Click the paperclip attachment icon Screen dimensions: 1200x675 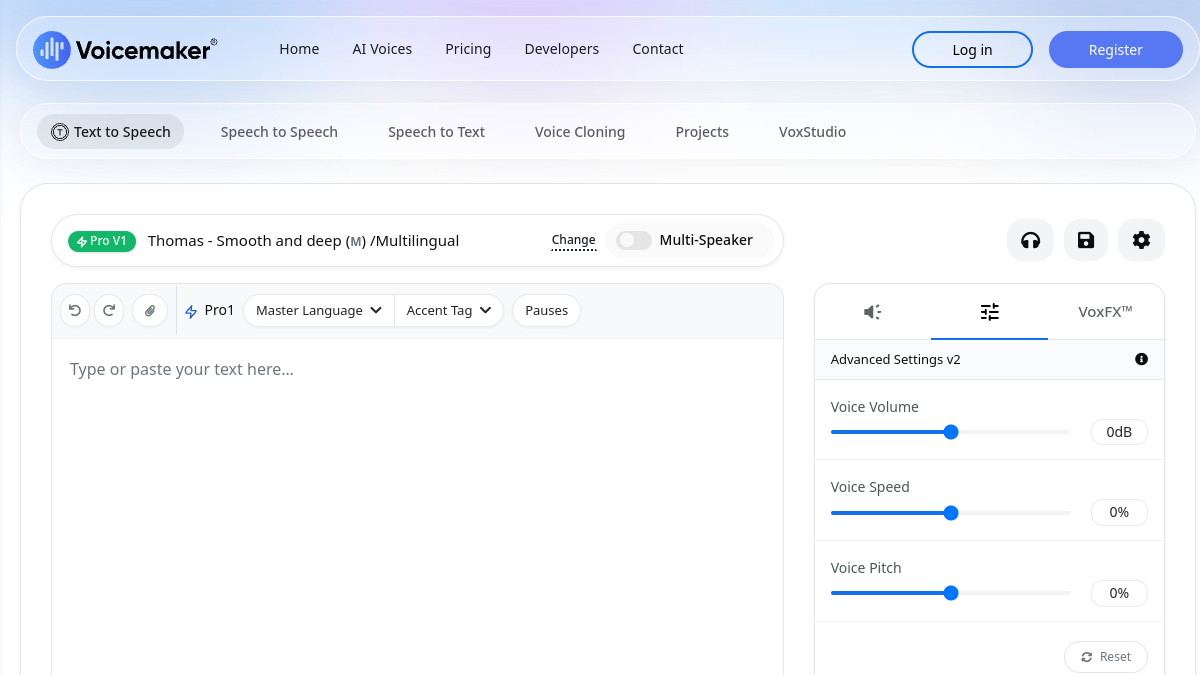pos(150,311)
